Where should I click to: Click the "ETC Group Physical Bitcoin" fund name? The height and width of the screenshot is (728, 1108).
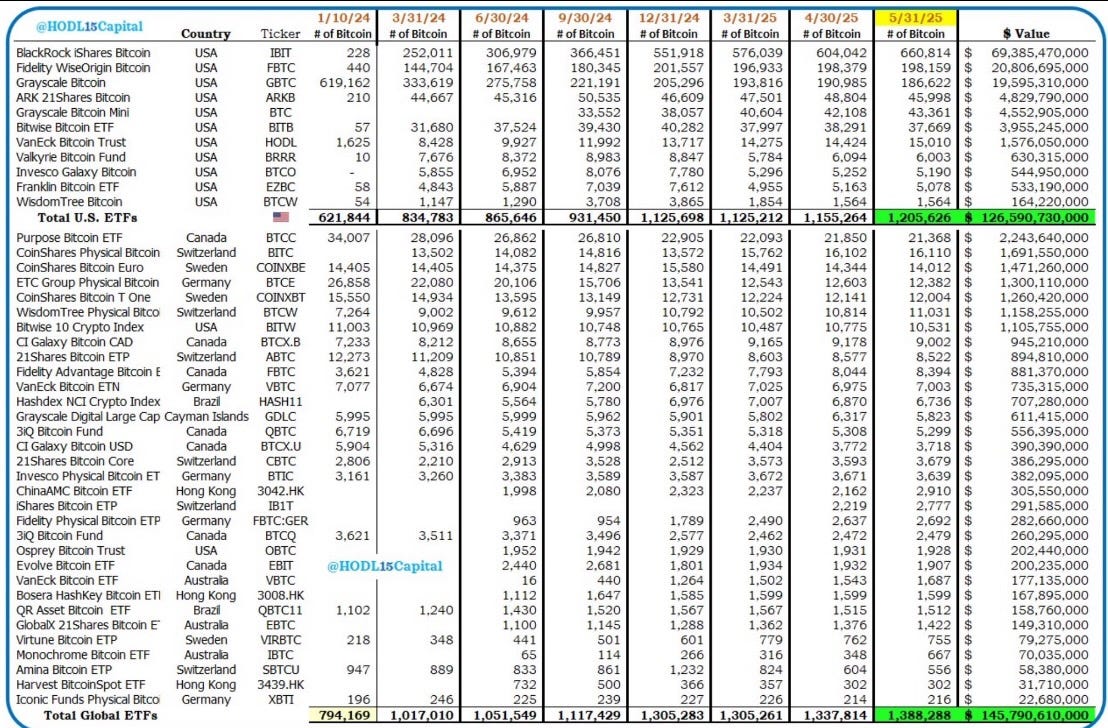pyautogui.click(x=88, y=283)
